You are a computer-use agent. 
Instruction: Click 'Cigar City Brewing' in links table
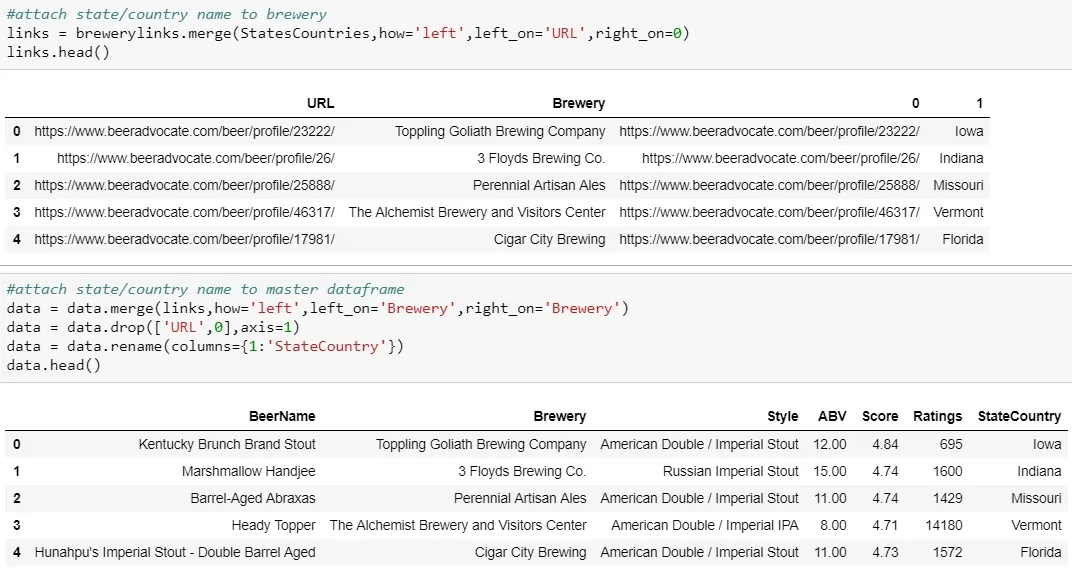(550, 239)
